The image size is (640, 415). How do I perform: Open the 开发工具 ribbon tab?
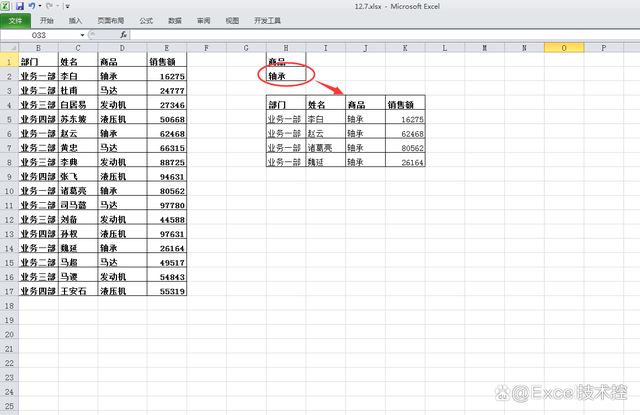268,20
